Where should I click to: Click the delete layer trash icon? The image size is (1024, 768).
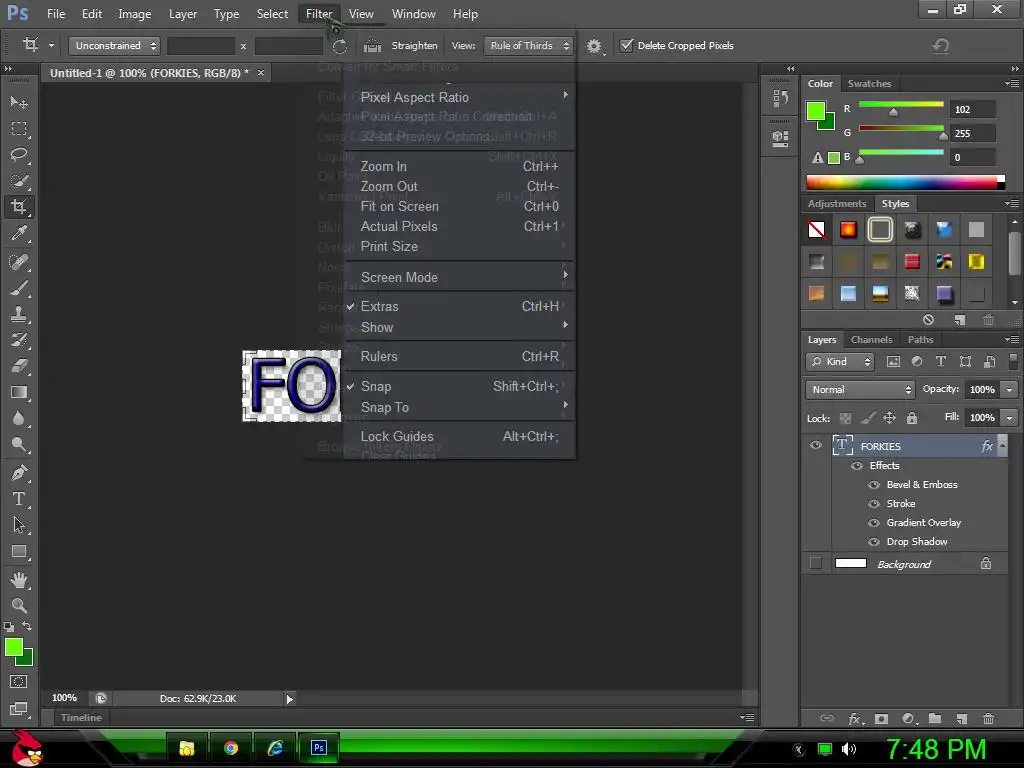(988, 718)
